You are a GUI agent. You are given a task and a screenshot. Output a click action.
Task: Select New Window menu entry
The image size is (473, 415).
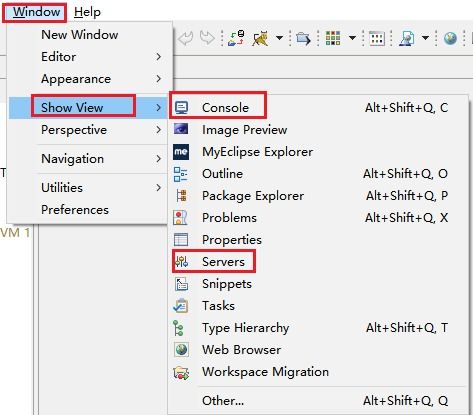tap(80, 35)
